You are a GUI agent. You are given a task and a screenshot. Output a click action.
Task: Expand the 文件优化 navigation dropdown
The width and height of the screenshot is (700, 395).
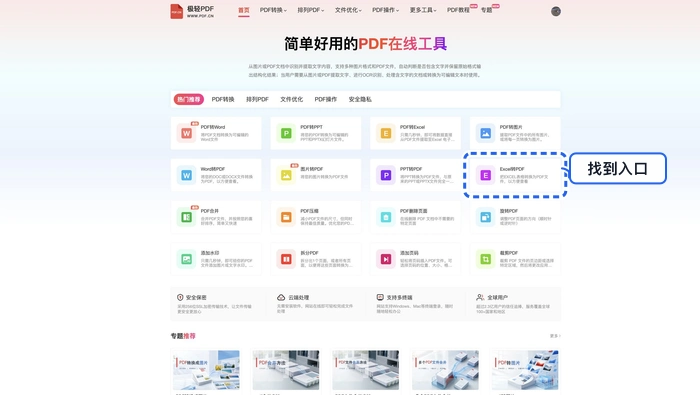pos(348,10)
